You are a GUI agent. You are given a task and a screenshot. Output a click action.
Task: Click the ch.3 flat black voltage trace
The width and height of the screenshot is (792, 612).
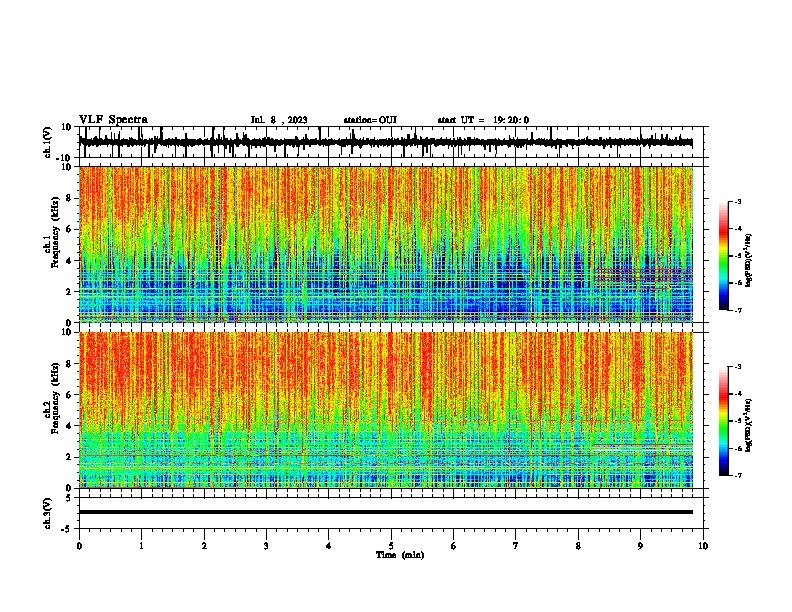(x=386, y=512)
